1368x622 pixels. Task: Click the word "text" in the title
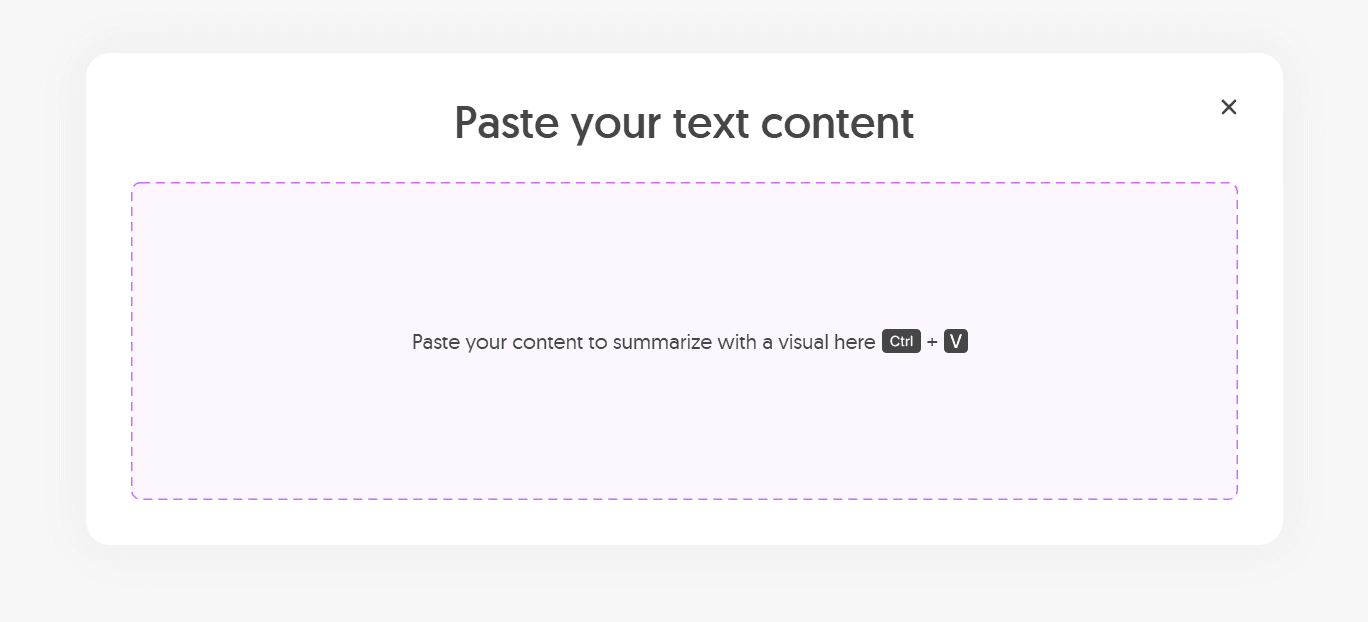pyautogui.click(x=711, y=123)
